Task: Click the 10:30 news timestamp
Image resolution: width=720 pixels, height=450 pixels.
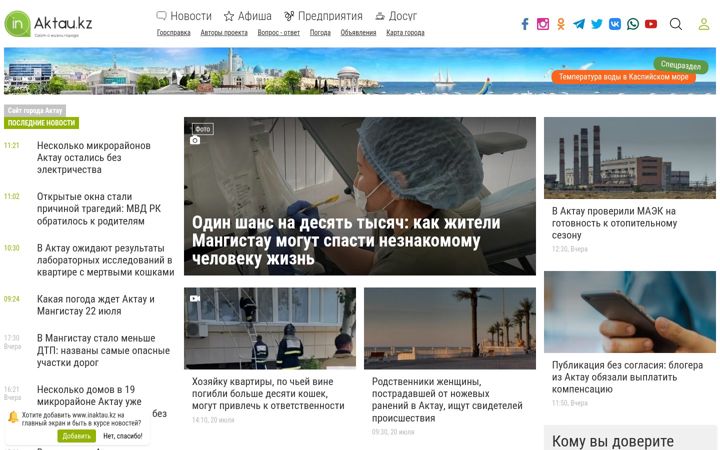Action: [12, 248]
